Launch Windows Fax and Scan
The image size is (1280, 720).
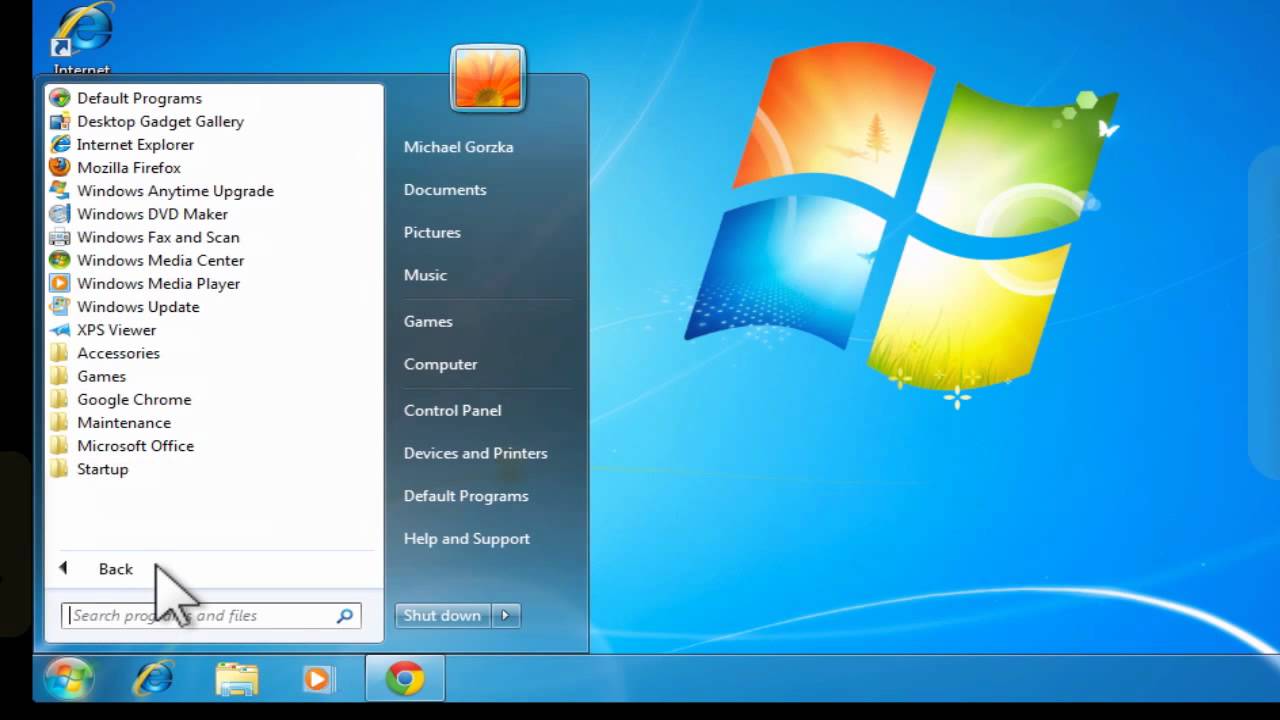click(x=158, y=237)
